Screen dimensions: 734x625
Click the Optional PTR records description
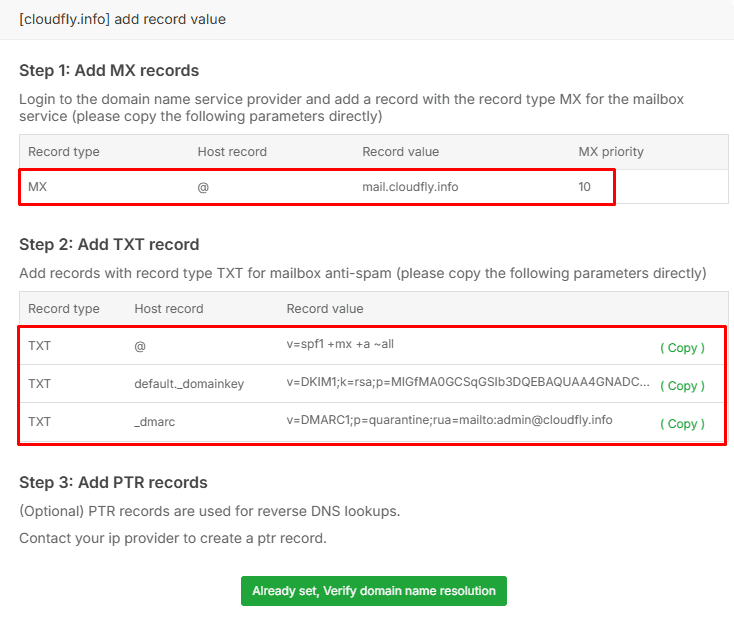[x=210, y=511]
